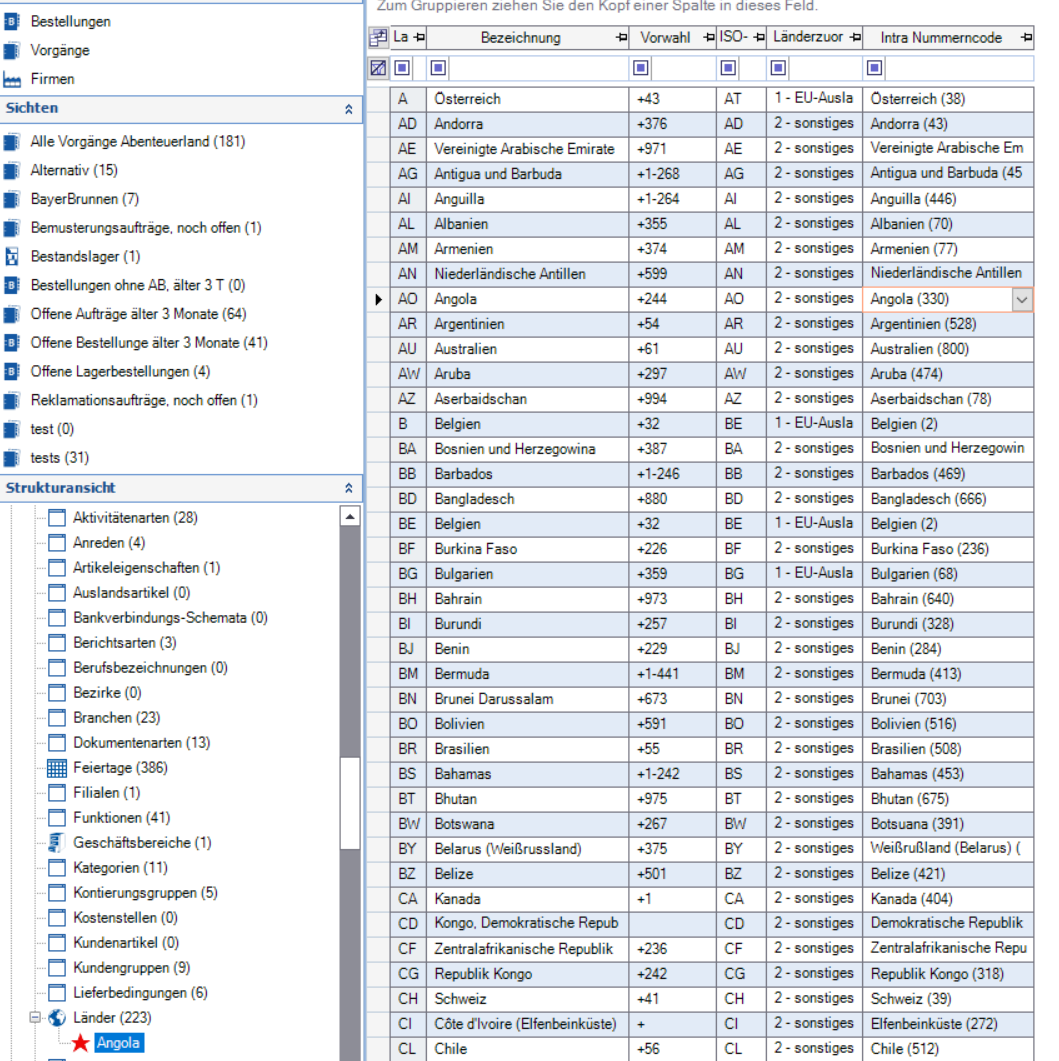Open the Angola Intra Nummerncode dropdown
The width and height of the screenshot is (1059, 1061).
pyautogui.click(x=1021, y=299)
